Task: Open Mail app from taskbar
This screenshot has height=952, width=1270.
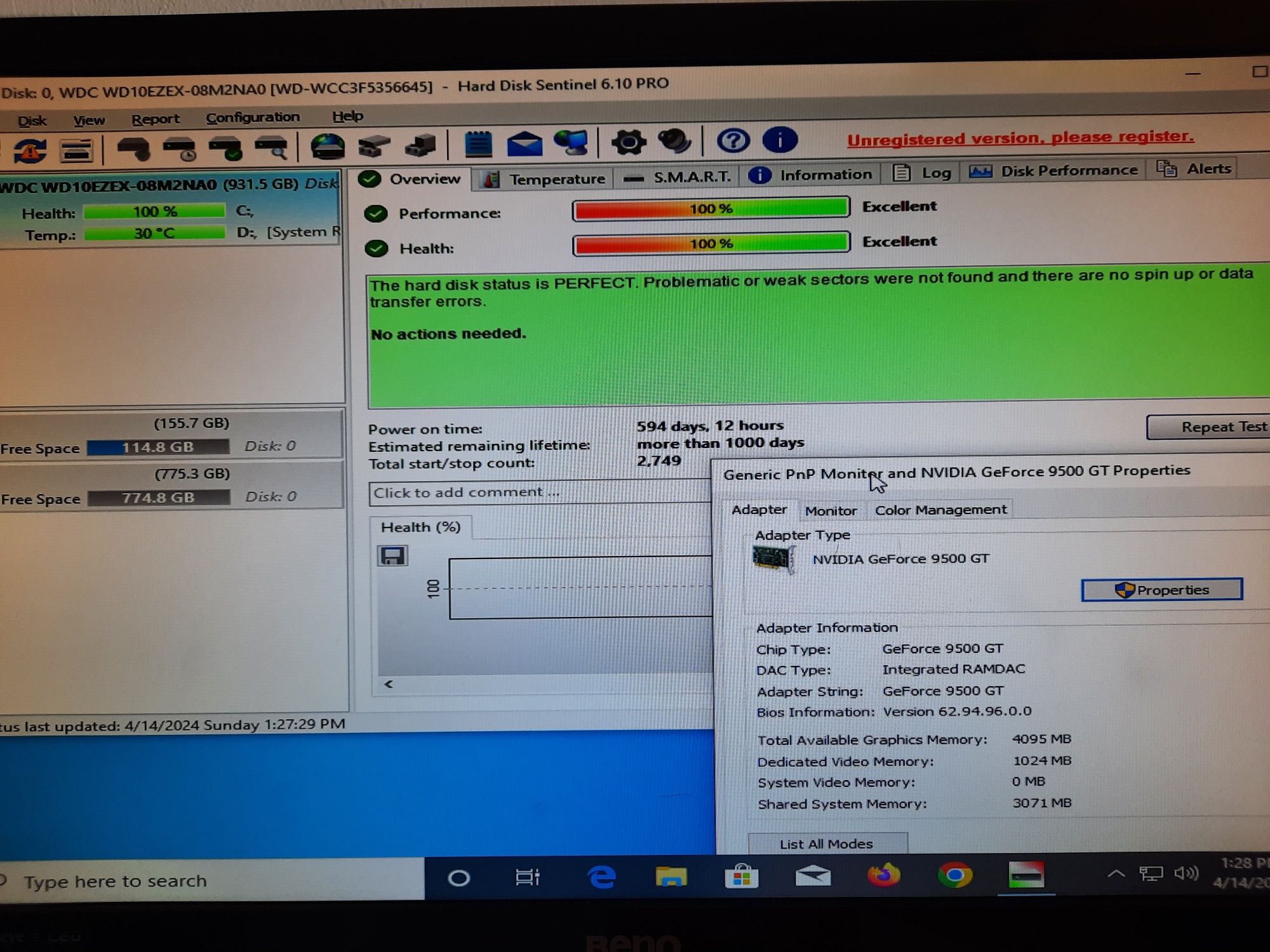Action: click(813, 876)
